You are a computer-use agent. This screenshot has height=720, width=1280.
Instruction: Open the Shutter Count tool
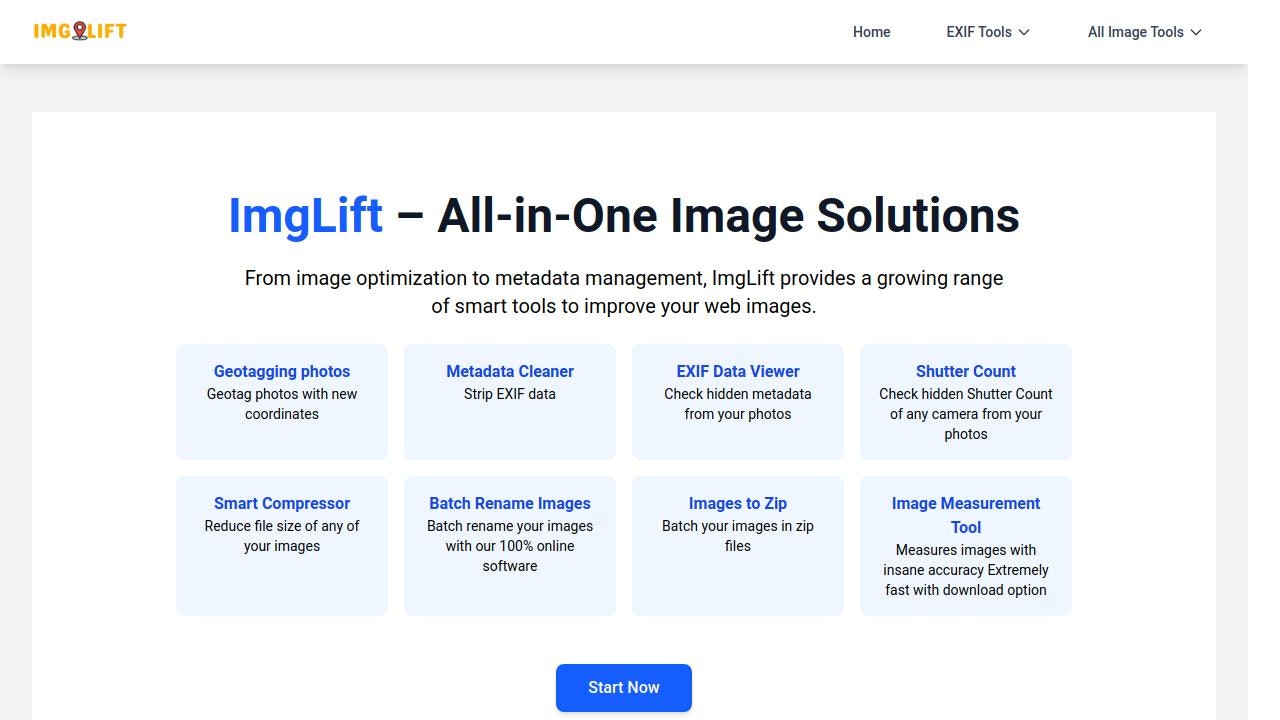coord(966,402)
